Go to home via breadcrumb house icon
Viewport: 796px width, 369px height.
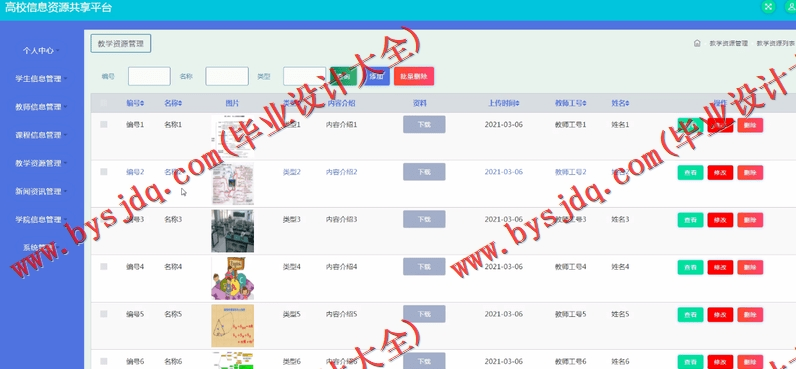[697, 44]
